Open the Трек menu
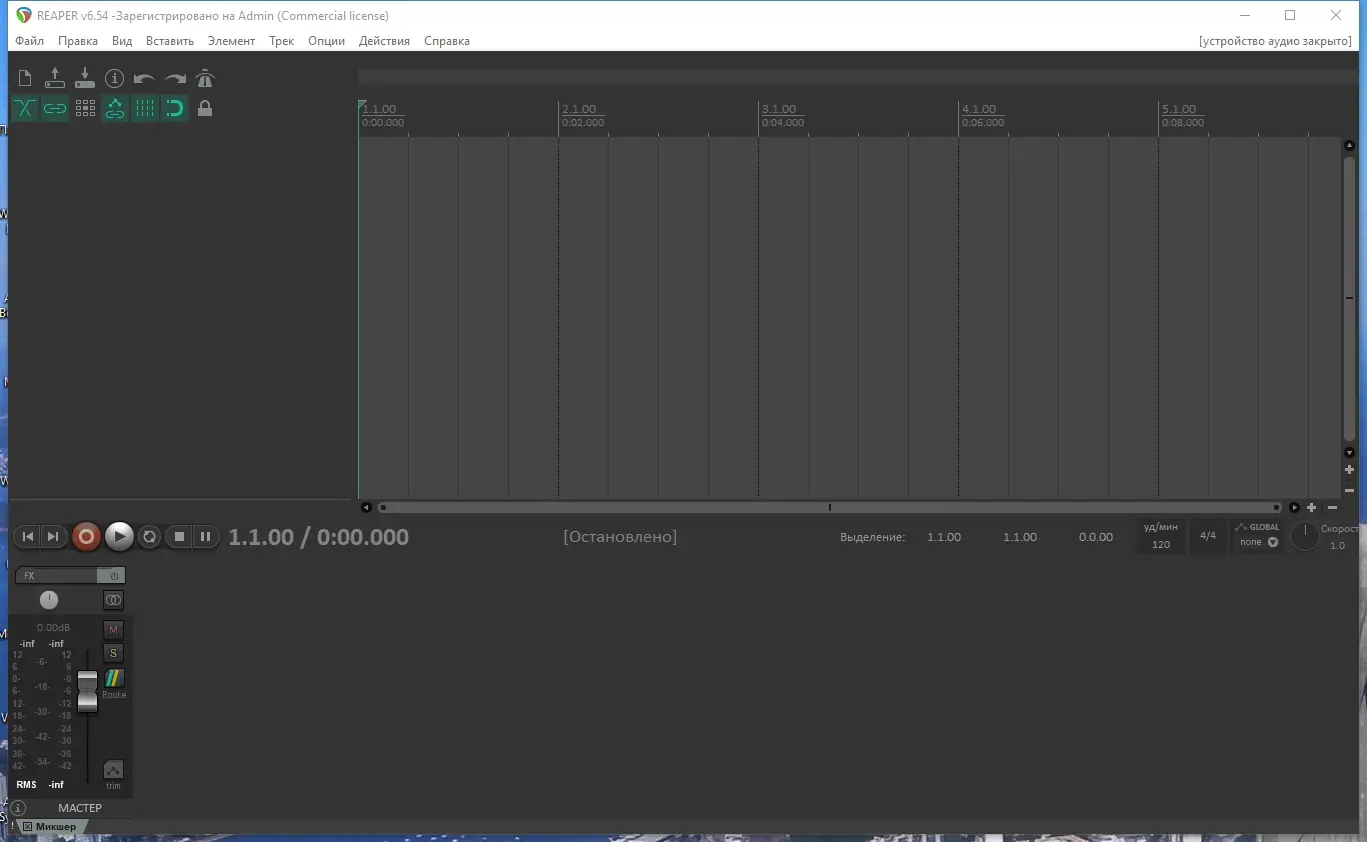The image size is (1367, 842). [282, 41]
